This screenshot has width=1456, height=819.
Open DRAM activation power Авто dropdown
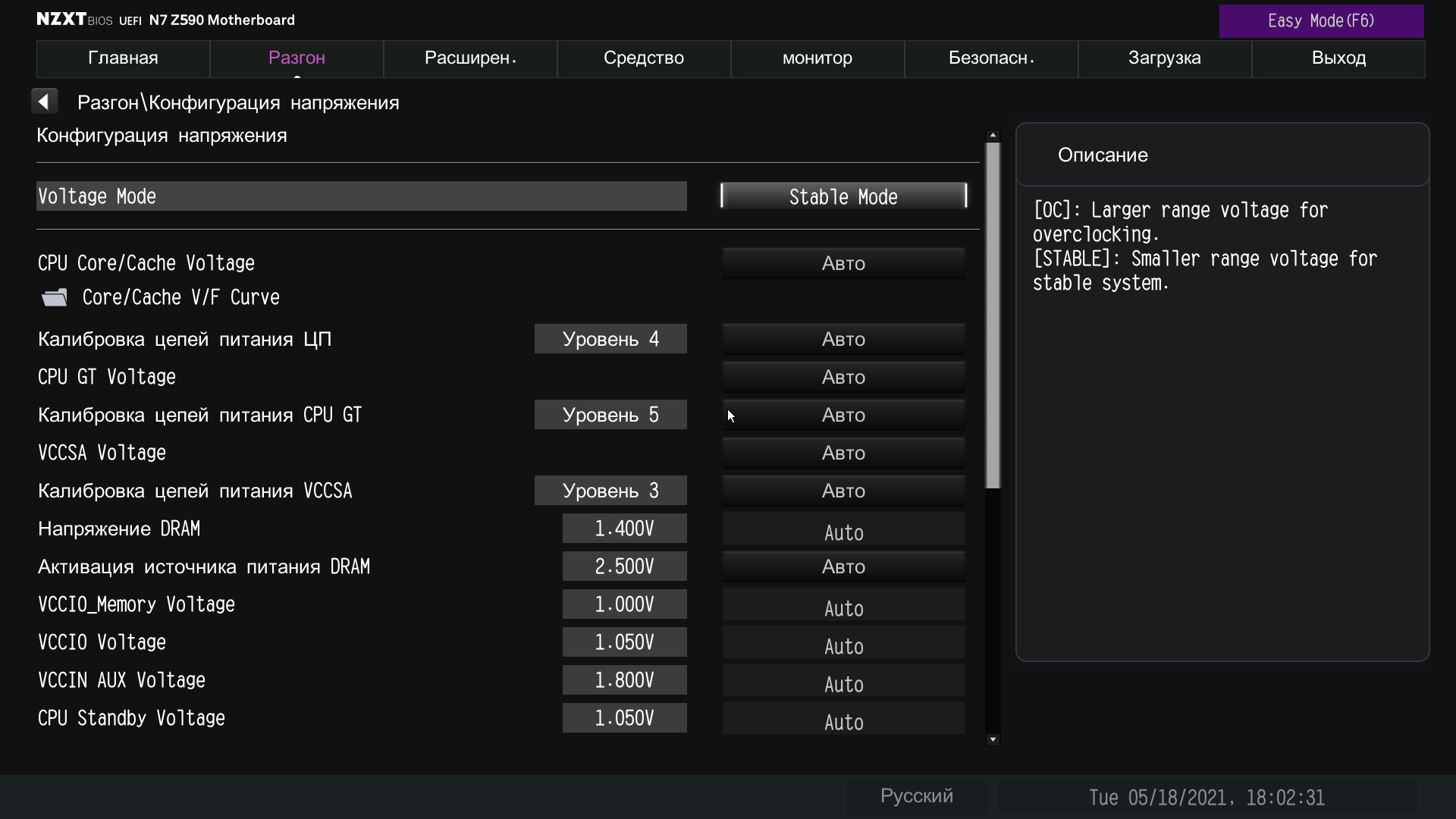click(x=843, y=566)
